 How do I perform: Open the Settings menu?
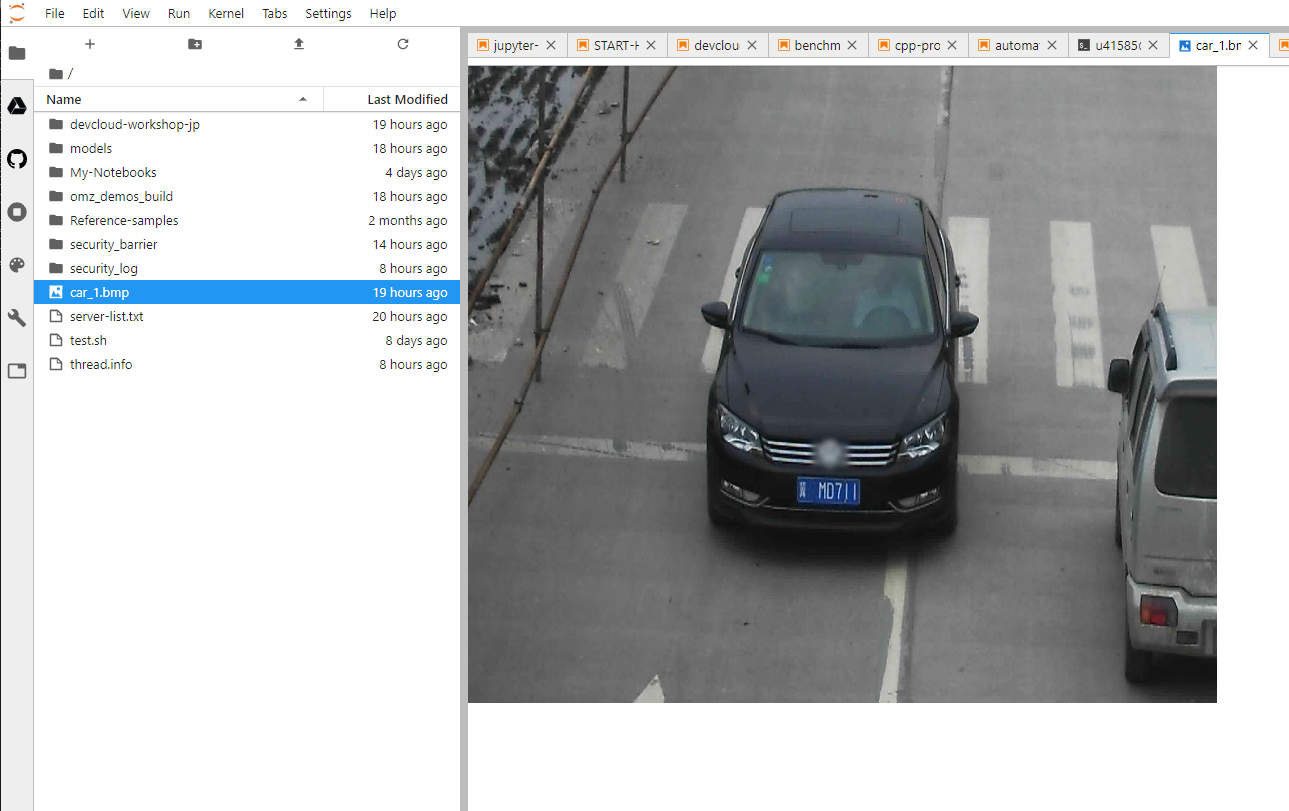click(x=328, y=13)
